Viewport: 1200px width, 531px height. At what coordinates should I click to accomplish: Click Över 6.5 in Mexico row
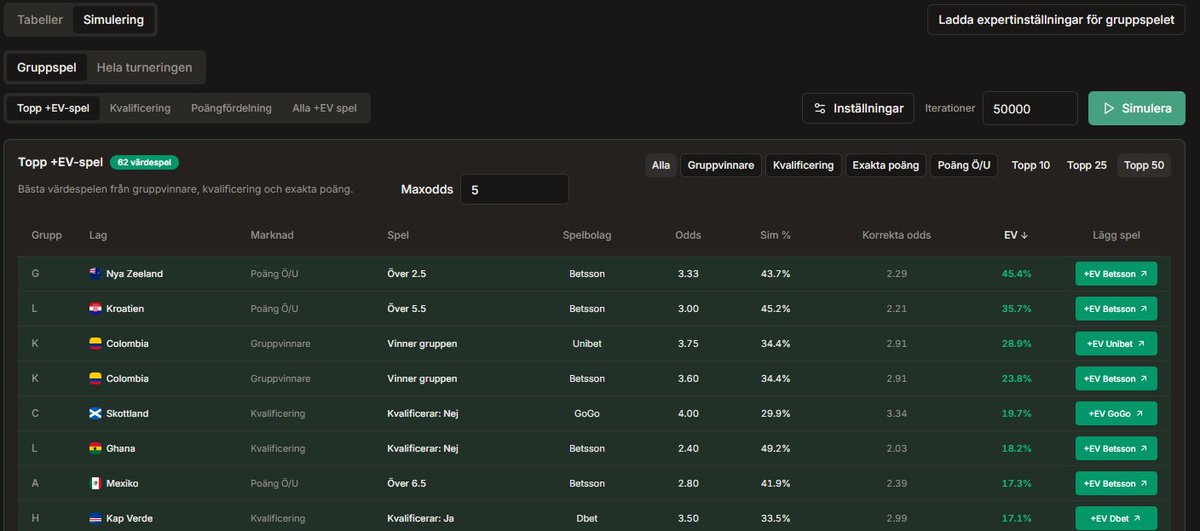(x=407, y=484)
